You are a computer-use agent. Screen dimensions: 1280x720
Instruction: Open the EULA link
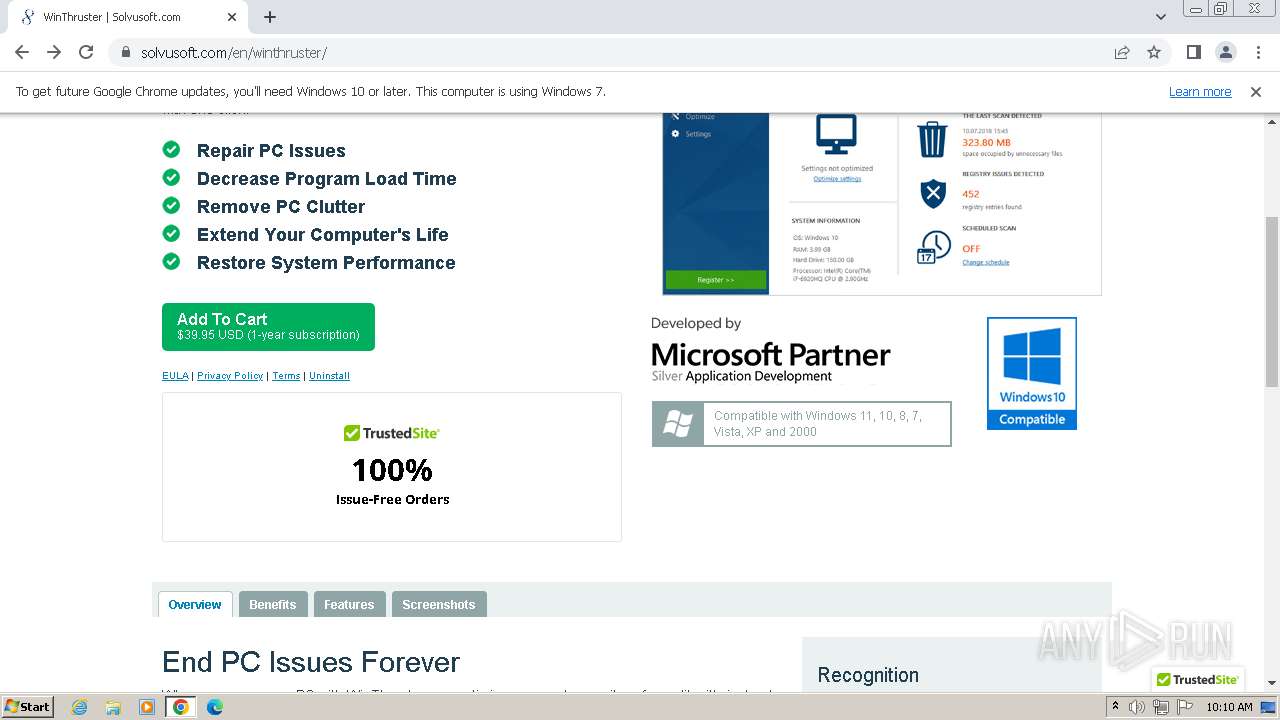(x=175, y=376)
